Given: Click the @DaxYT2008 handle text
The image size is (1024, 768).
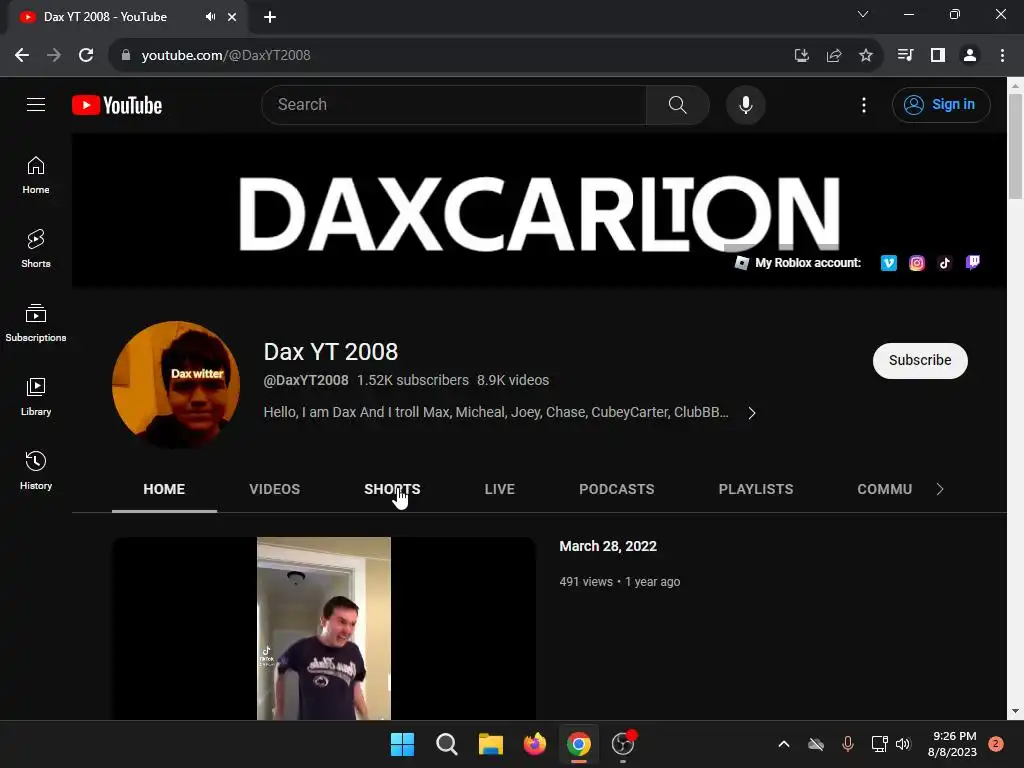Looking at the screenshot, I should 306,380.
